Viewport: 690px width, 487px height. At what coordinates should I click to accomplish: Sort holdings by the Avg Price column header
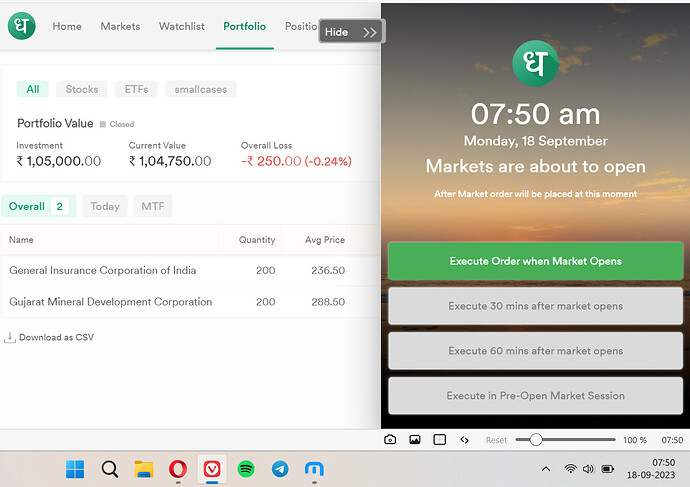click(x=325, y=240)
